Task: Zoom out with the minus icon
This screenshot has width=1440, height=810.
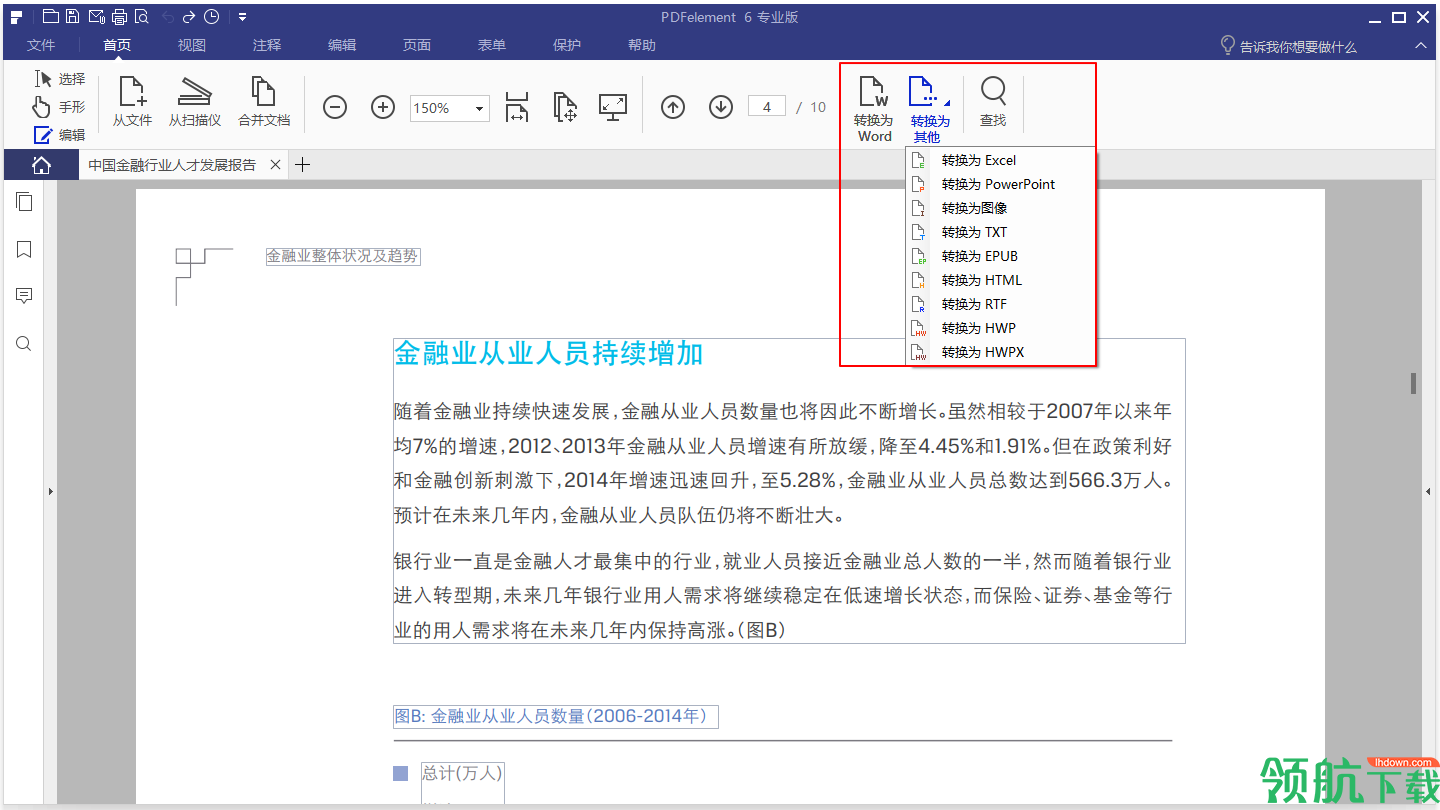Action: tap(335, 107)
